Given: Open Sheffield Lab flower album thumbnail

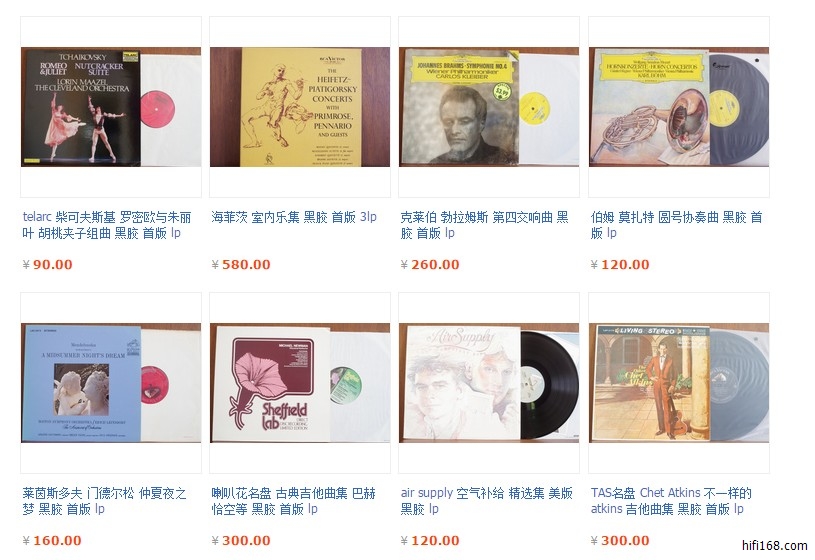Looking at the screenshot, I should (300, 383).
